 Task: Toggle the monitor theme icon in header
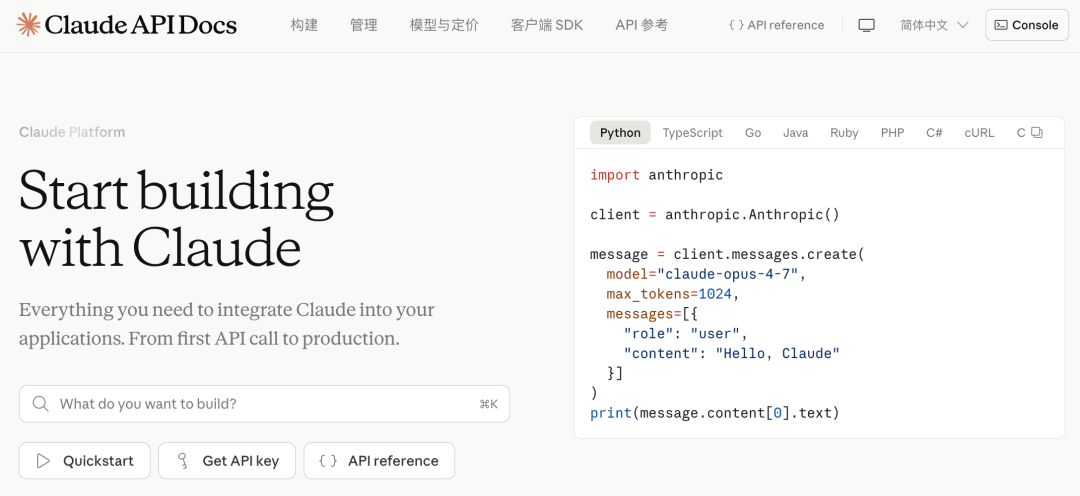(x=866, y=25)
